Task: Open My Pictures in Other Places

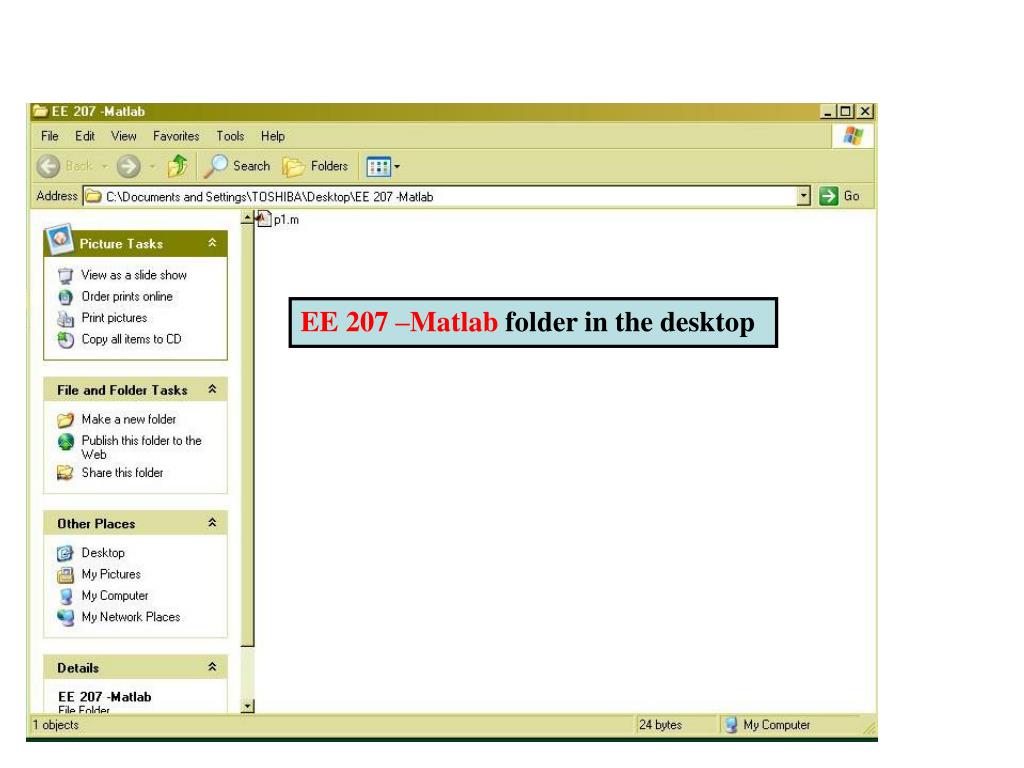Action: (x=111, y=574)
